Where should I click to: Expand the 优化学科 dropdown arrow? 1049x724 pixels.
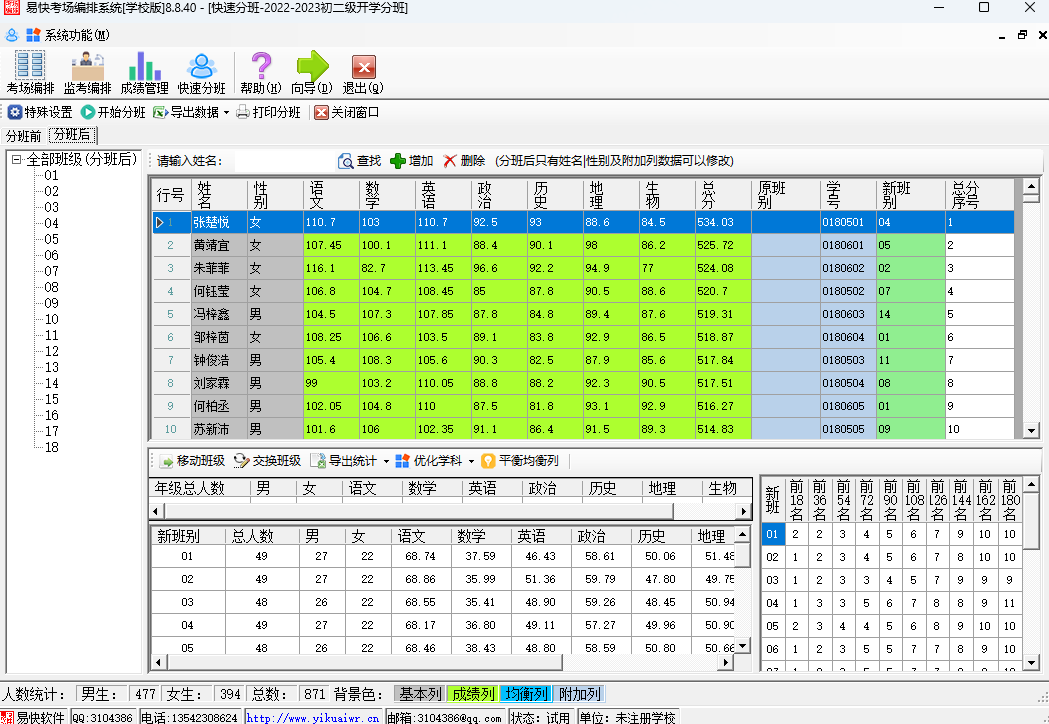coord(471,461)
